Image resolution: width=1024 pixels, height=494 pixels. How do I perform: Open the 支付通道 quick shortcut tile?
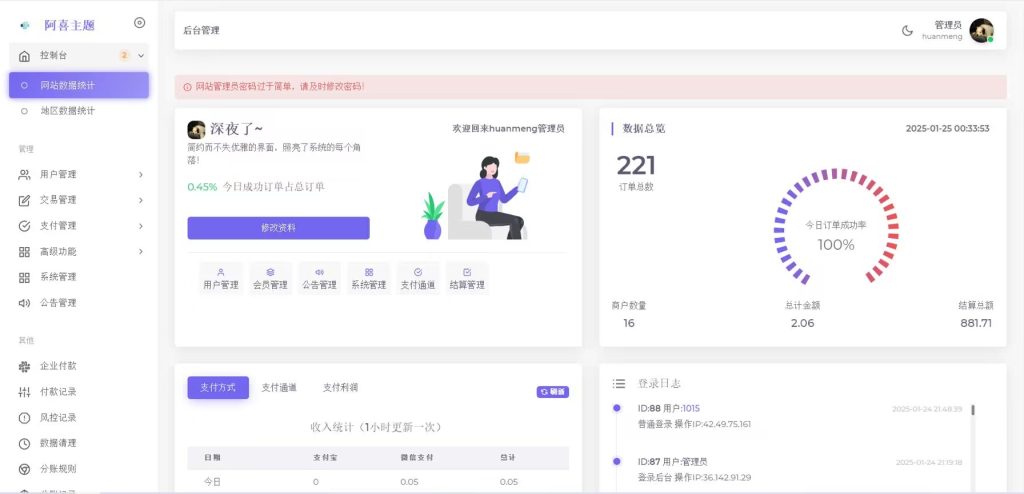pos(418,278)
